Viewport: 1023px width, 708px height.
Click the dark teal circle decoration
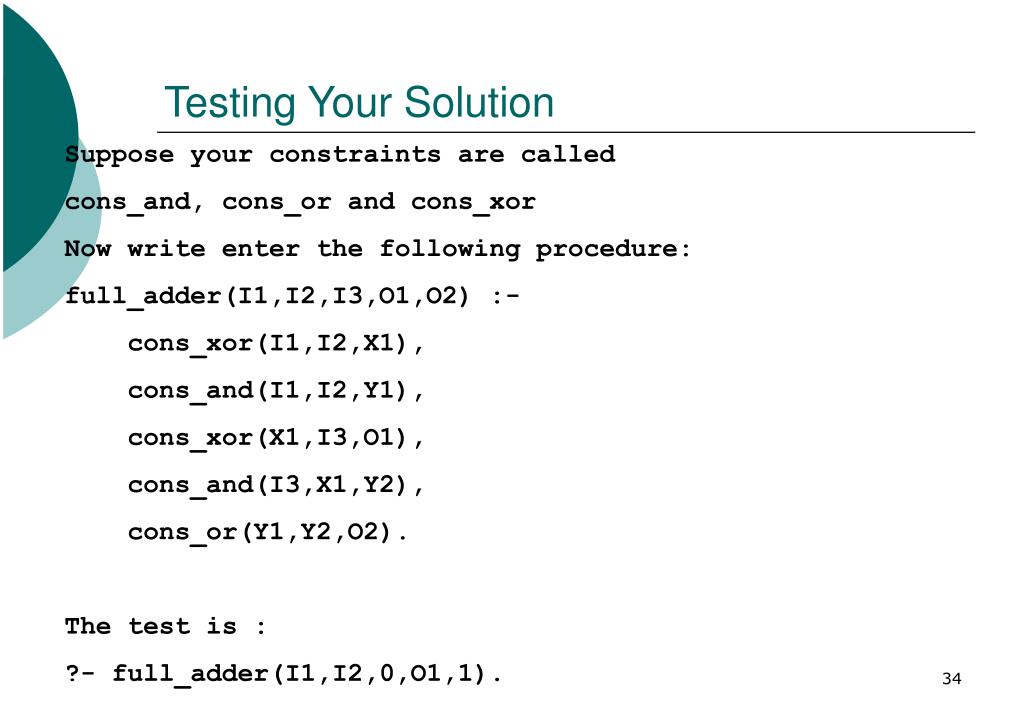(x=39, y=137)
